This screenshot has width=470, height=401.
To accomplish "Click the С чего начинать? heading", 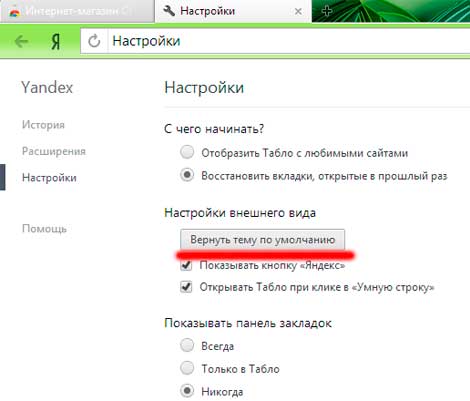I will tap(214, 129).
